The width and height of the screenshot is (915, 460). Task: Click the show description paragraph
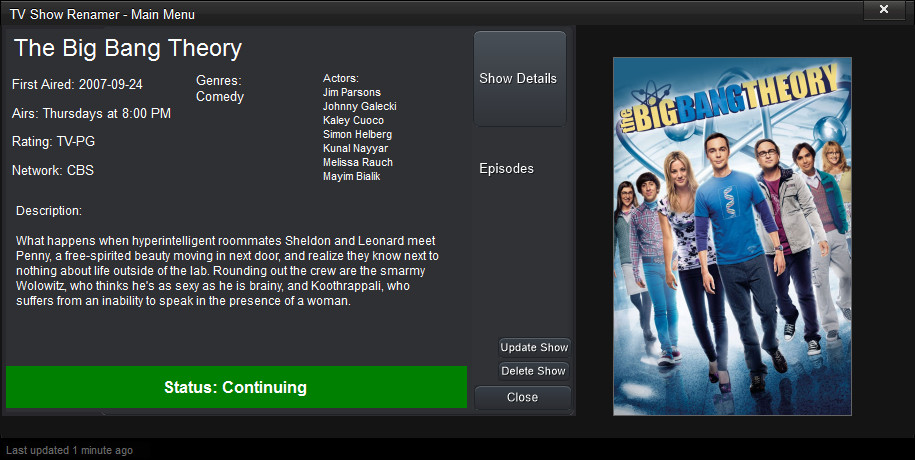[227, 271]
